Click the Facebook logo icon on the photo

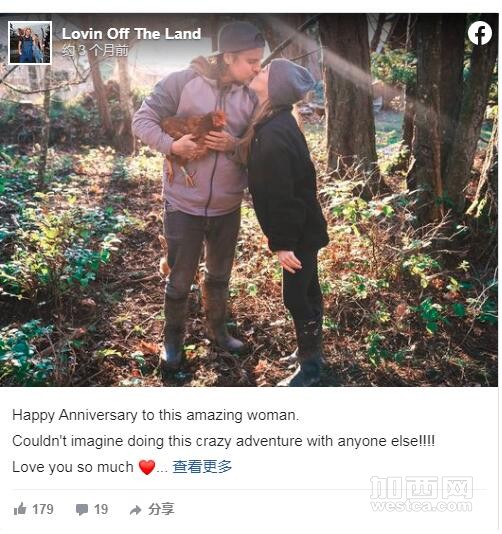pyautogui.click(x=480, y=33)
